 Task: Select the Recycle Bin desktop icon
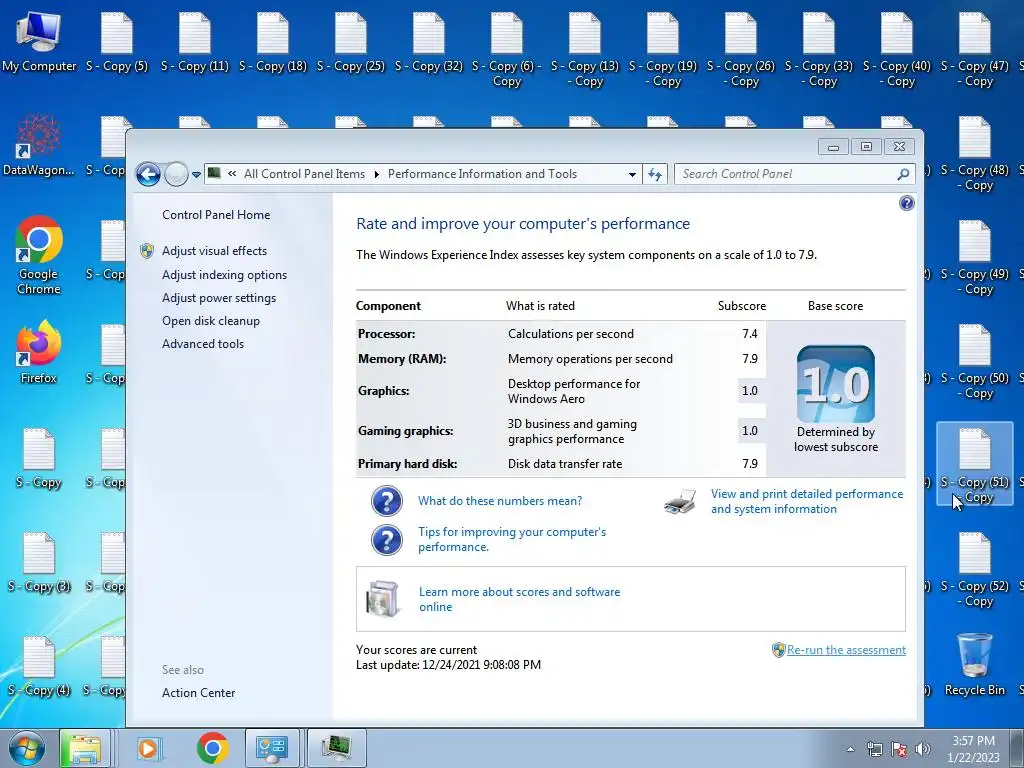click(x=974, y=664)
